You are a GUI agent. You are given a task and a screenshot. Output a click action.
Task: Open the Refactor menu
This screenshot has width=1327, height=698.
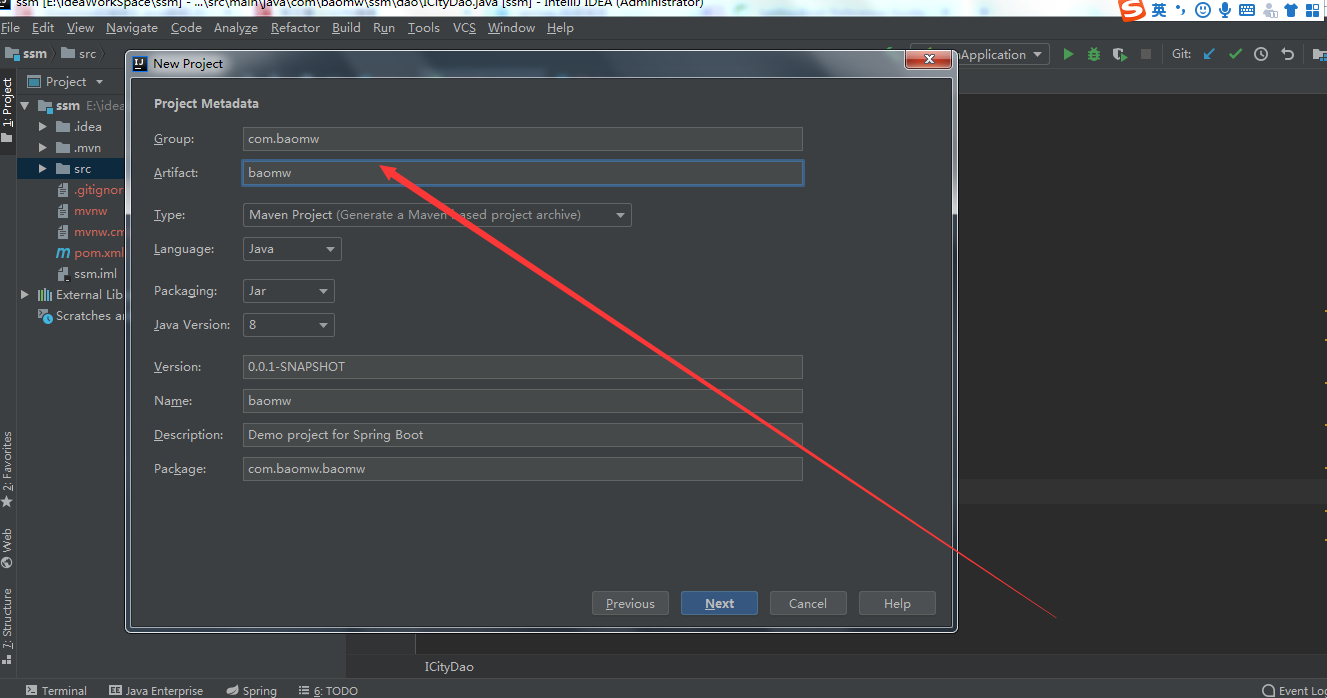(x=295, y=28)
